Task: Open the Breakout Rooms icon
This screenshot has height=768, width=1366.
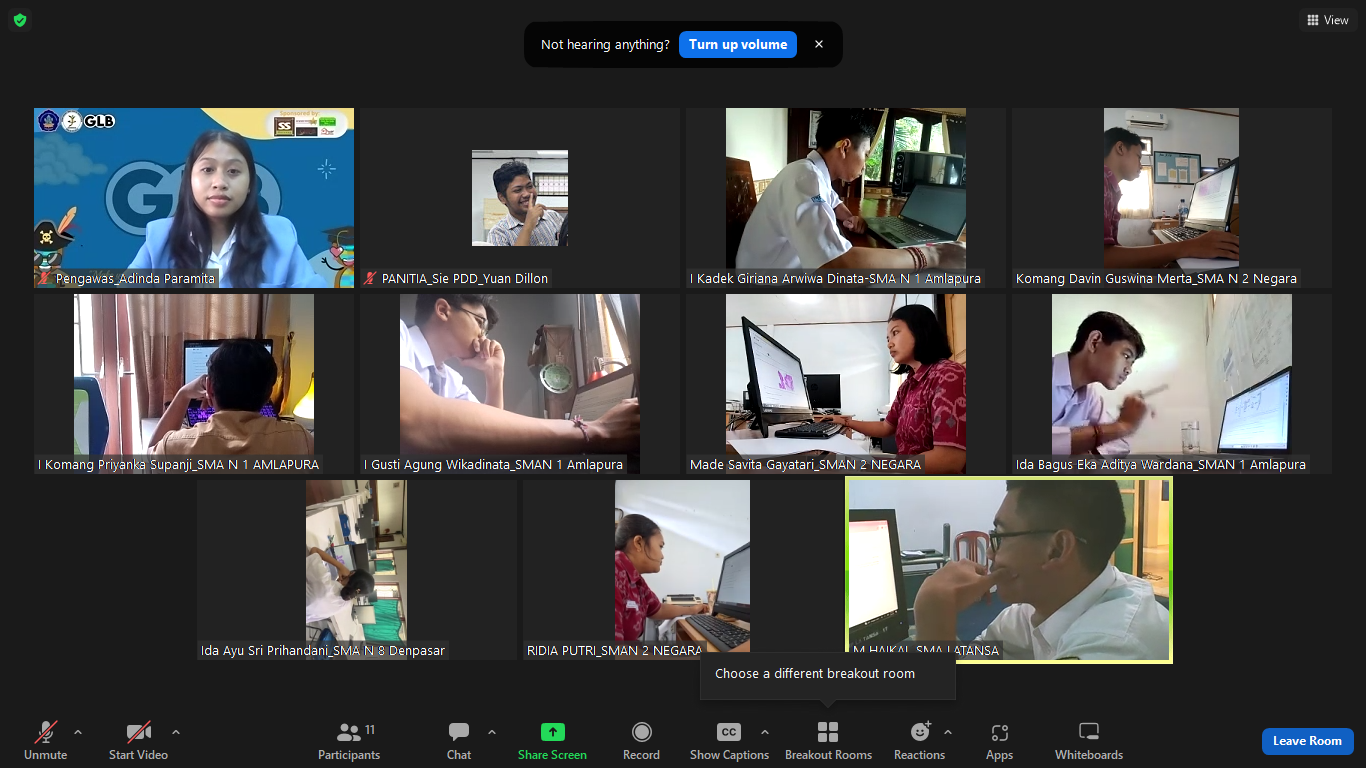Action: pos(828,733)
